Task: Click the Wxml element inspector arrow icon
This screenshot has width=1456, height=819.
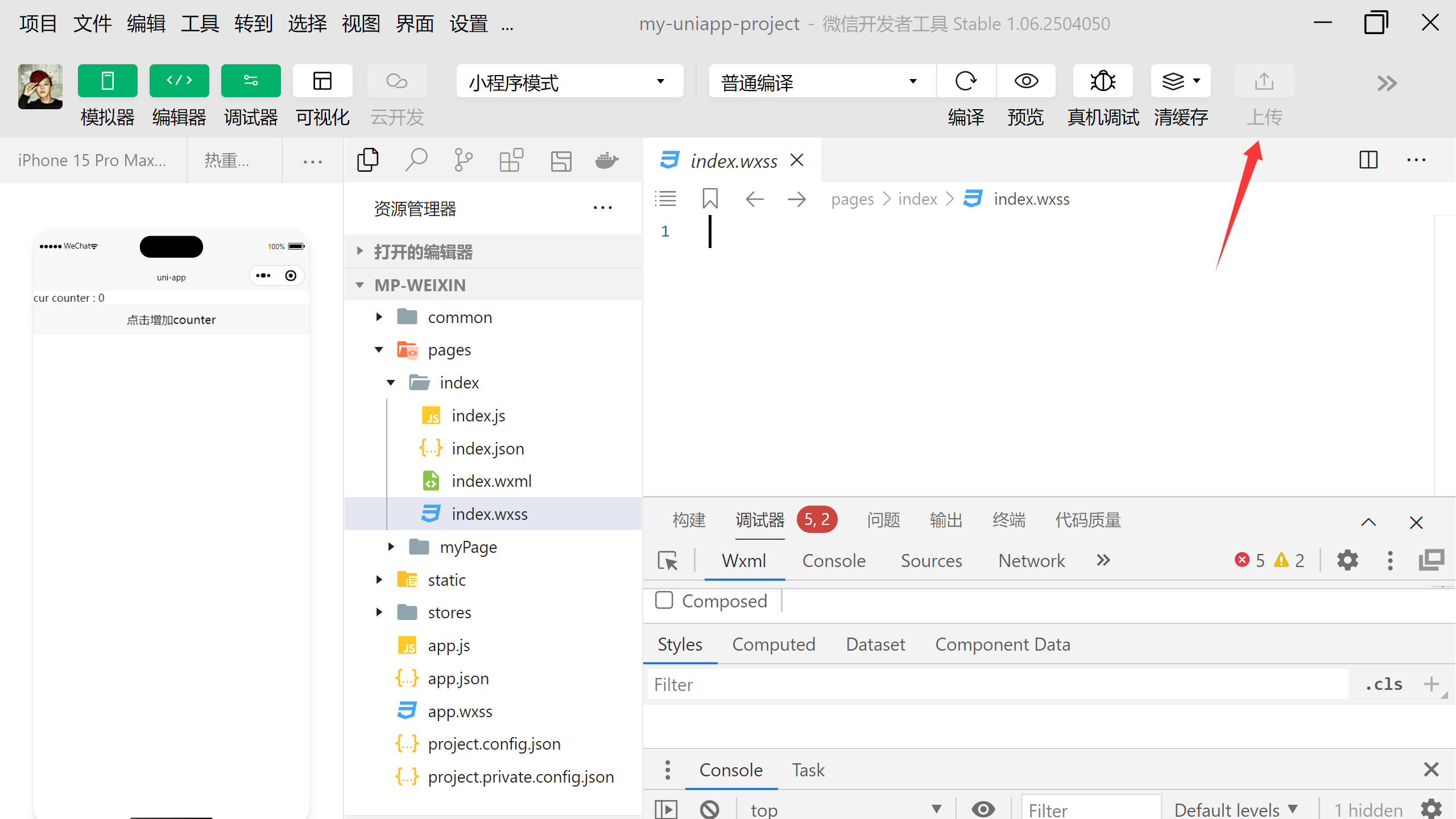Action: coord(668,561)
